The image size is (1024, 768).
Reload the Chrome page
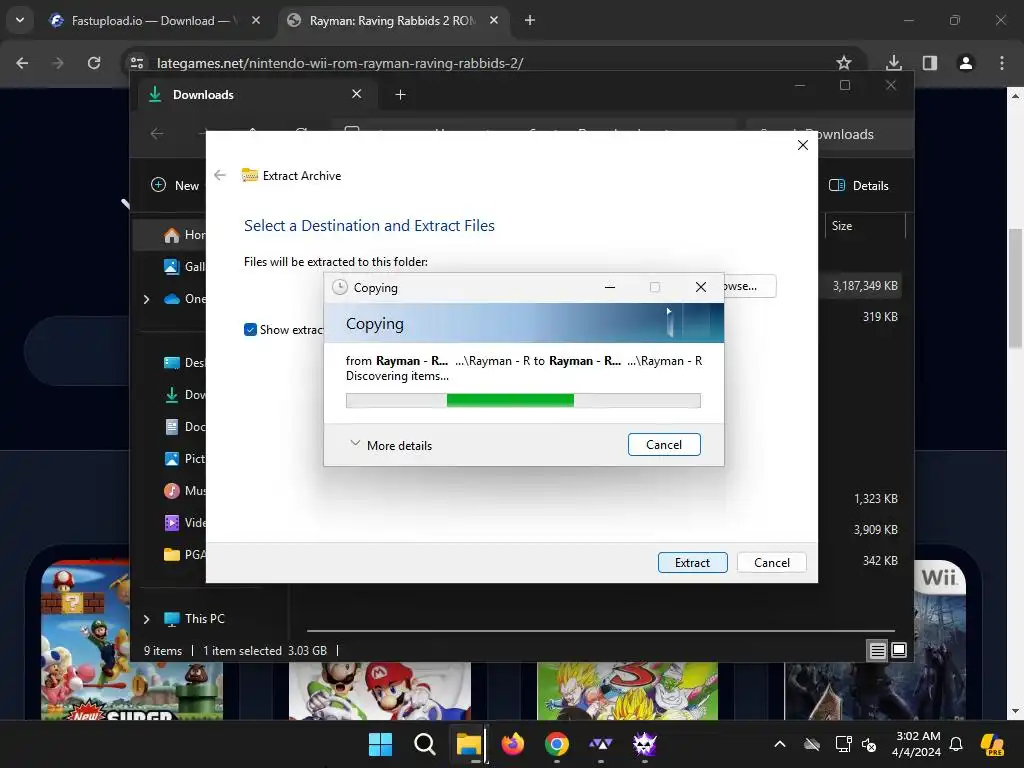(94, 63)
